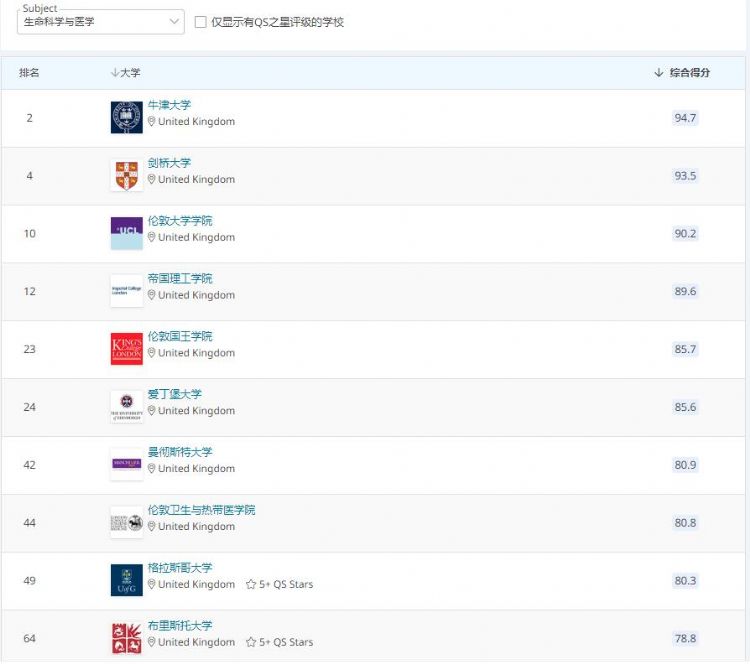Image resolution: width=750 pixels, height=664 pixels.
Task: Click the Manchester University purple logo
Action: tap(127, 464)
